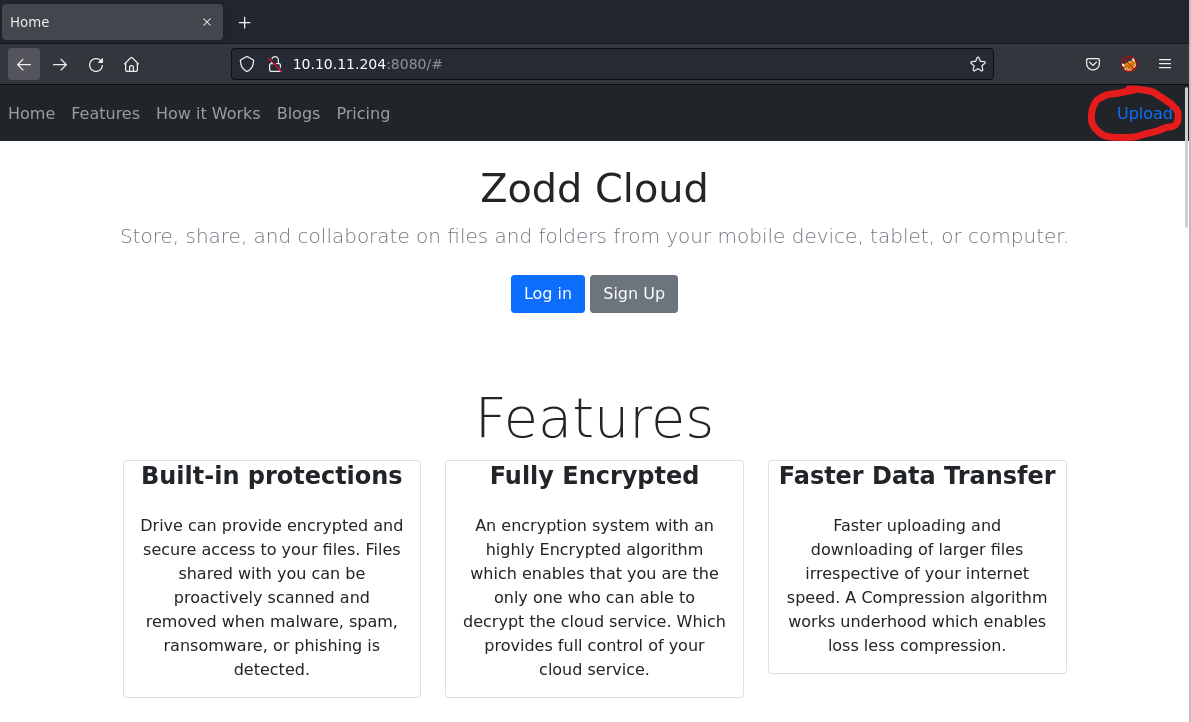Click the browser forward arrow
The height and width of the screenshot is (722, 1191).
click(x=60, y=65)
